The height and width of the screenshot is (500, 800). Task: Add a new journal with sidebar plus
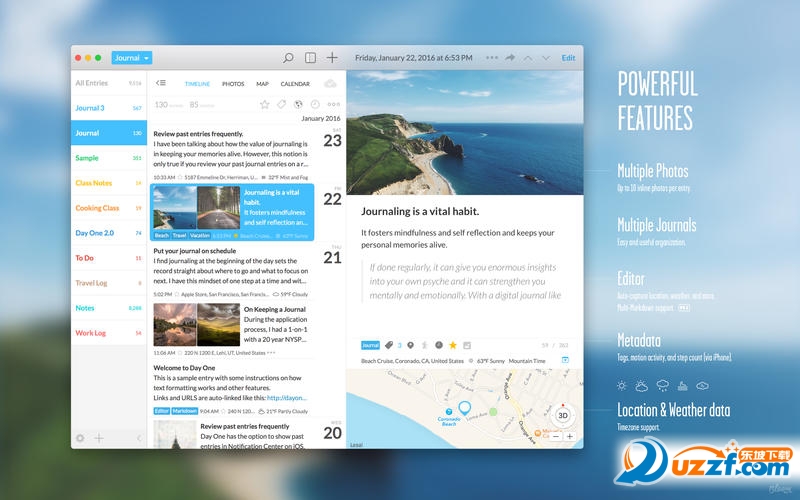tap(99, 438)
